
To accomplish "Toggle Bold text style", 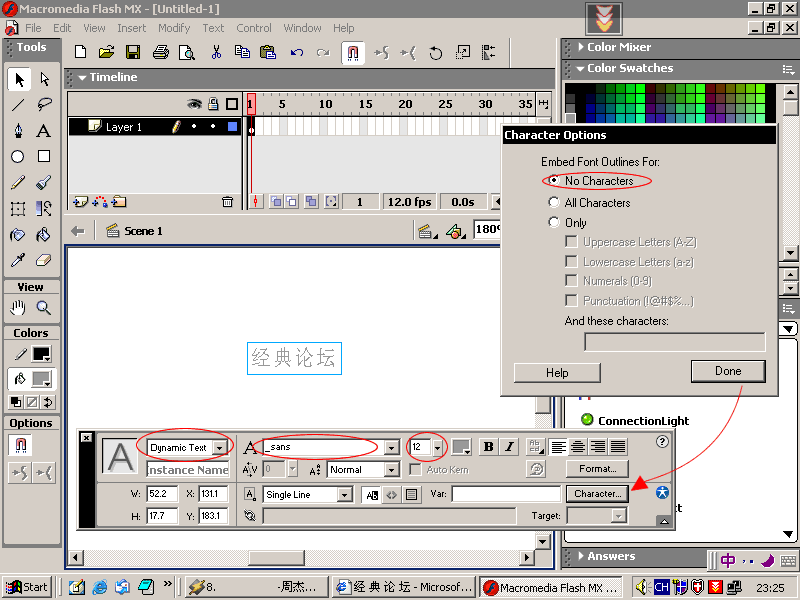I will pyautogui.click(x=488, y=446).
